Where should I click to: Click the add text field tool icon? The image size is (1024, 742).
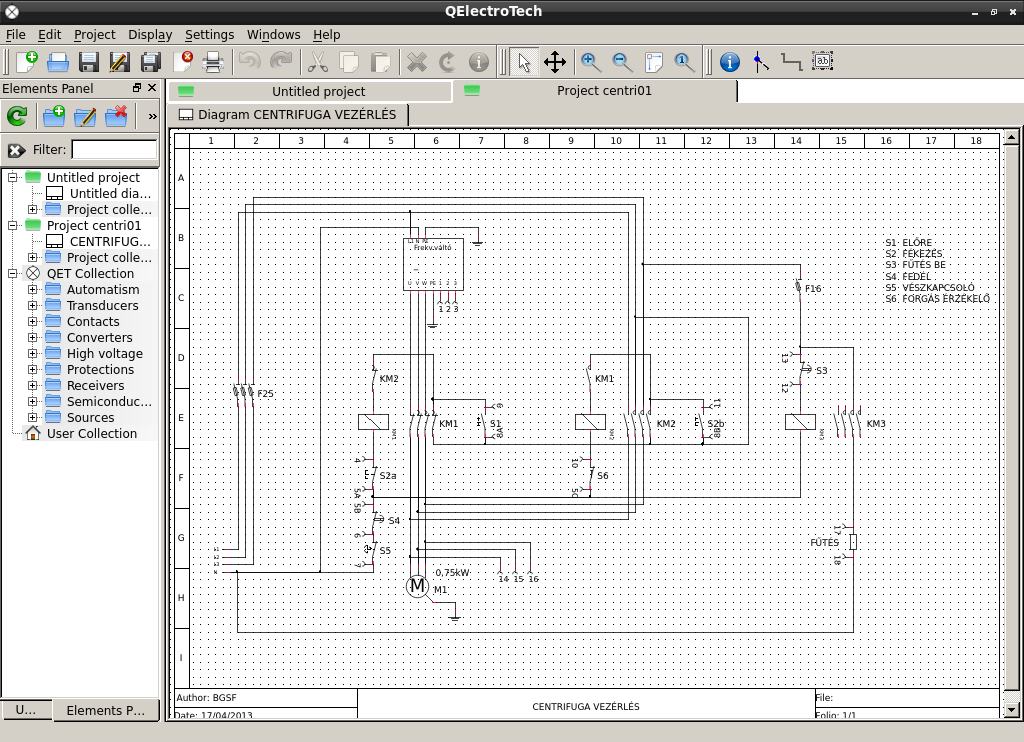tap(822, 62)
